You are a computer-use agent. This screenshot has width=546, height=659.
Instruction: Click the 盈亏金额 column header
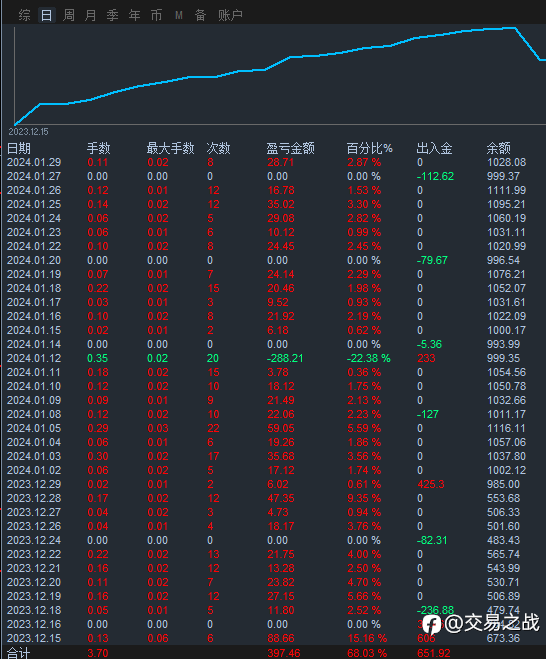(290, 148)
